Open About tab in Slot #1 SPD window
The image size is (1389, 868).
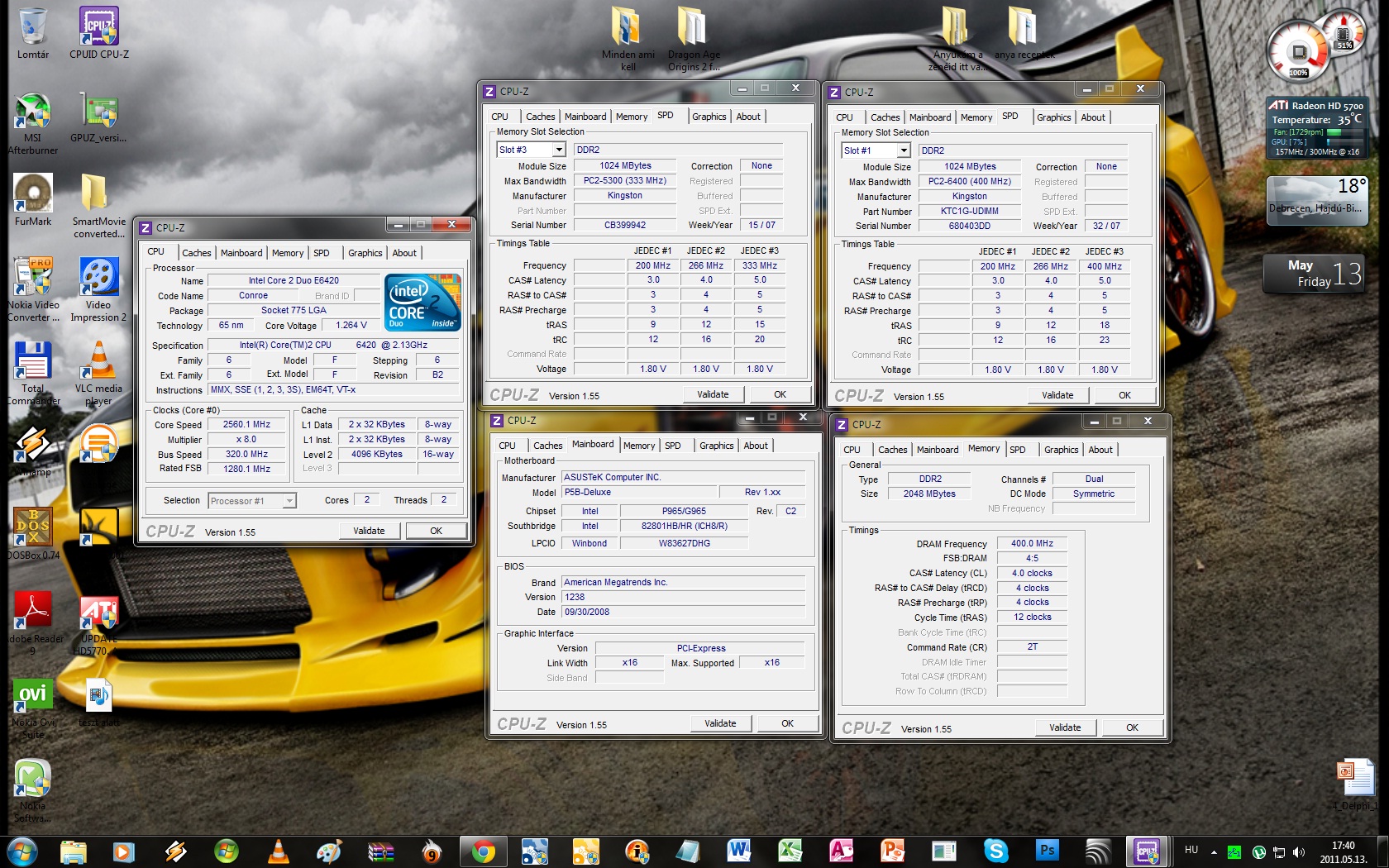pos(1093,117)
